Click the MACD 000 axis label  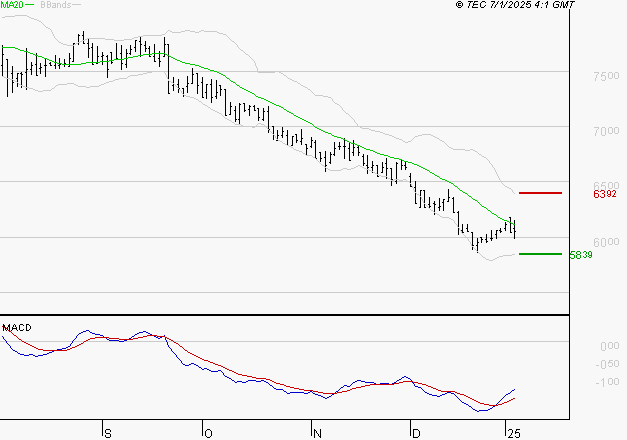610,346
